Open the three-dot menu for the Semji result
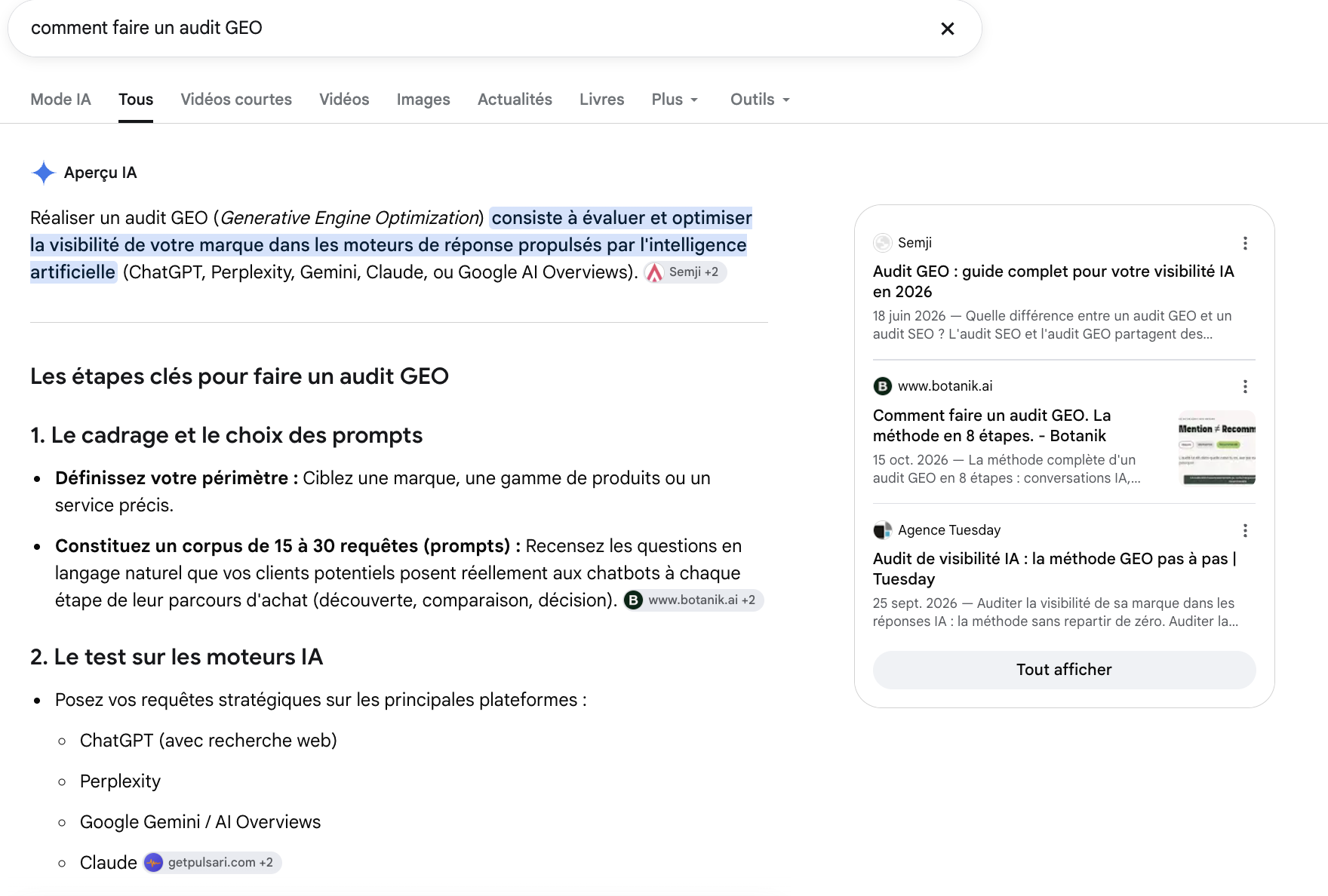This screenshot has width=1328, height=896. pos(1245,243)
